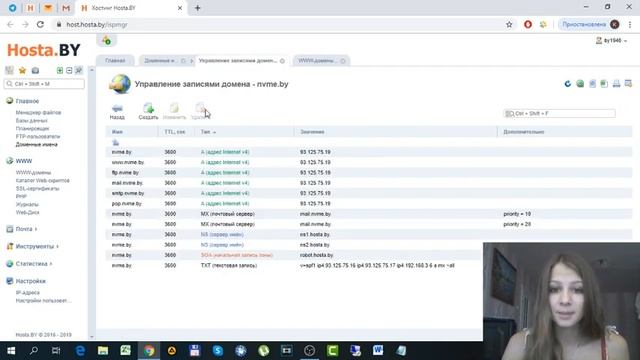Click the green globe icon in page header
This screenshot has width=640, height=360.
(580, 84)
